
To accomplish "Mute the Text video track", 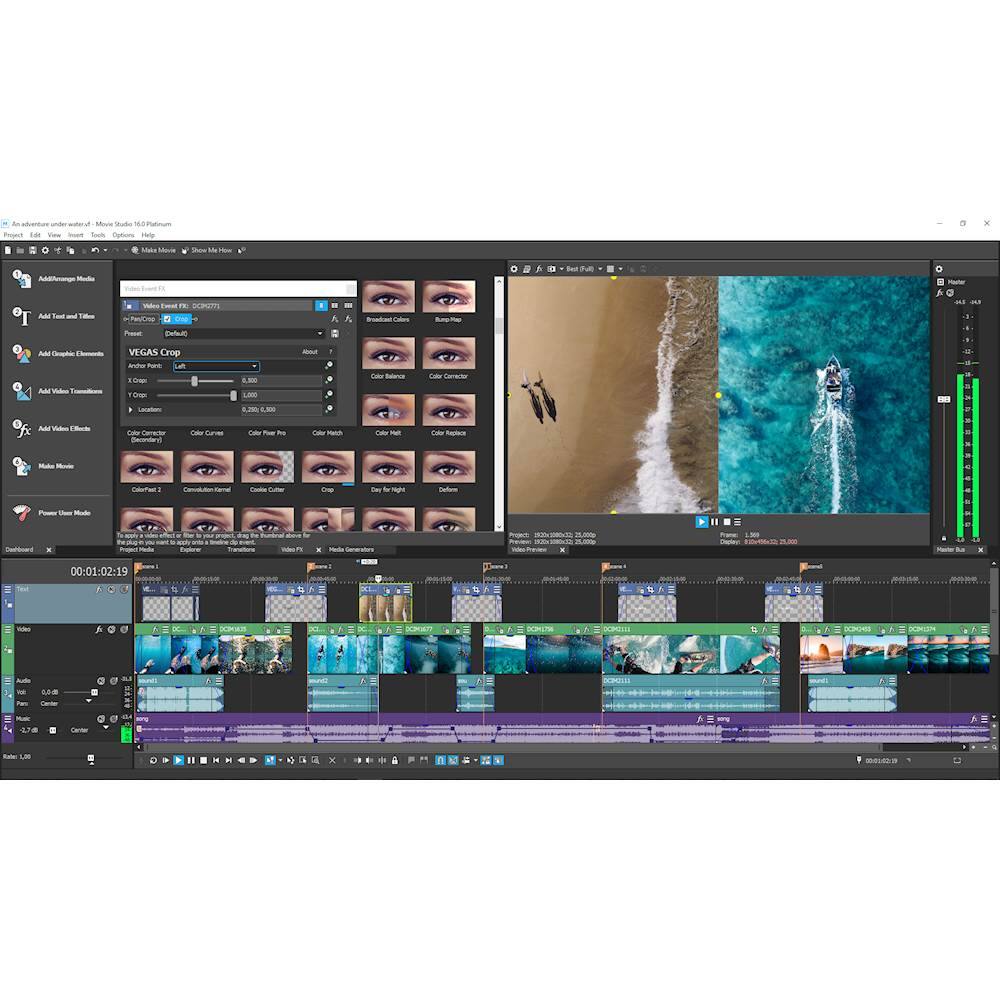I will pos(111,590).
